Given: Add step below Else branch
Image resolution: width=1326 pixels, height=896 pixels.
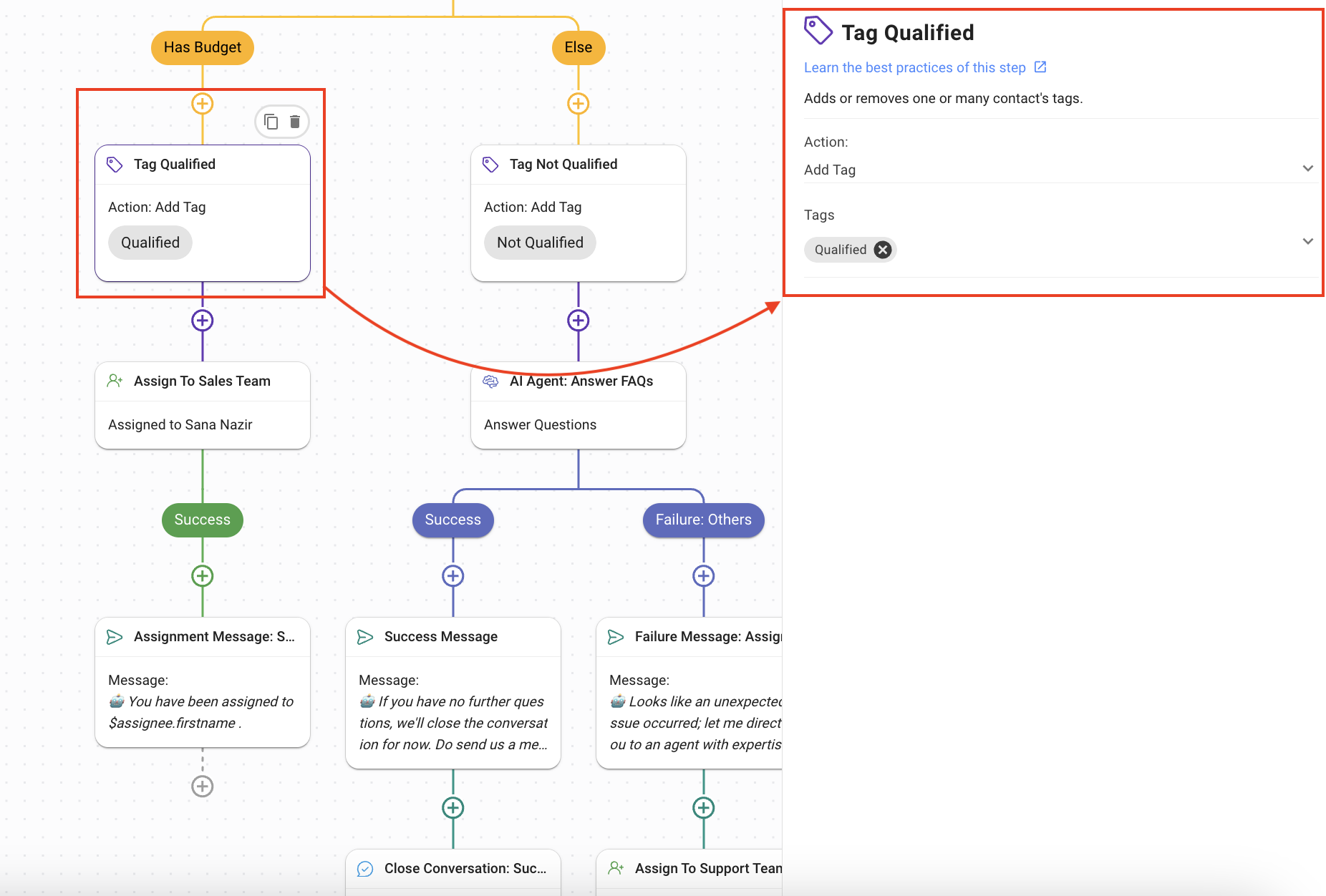Looking at the screenshot, I should coord(579,104).
